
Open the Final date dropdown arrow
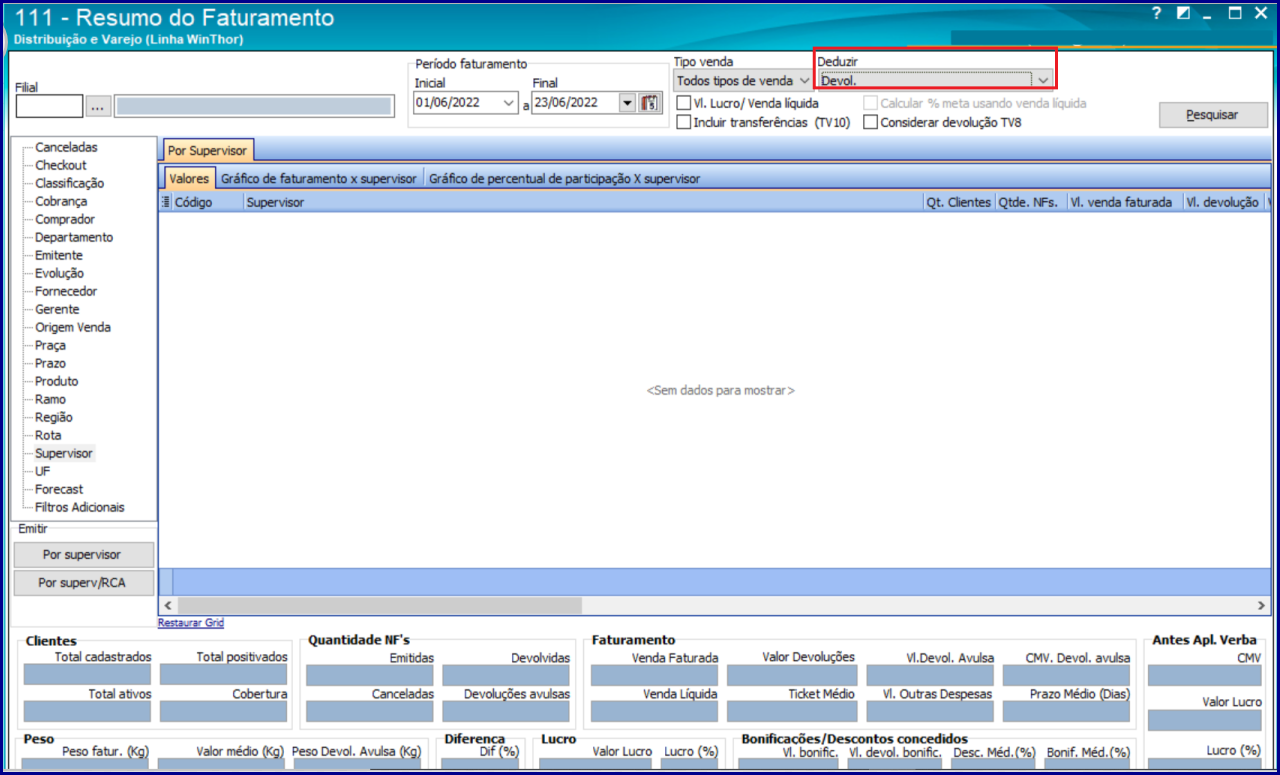628,102
